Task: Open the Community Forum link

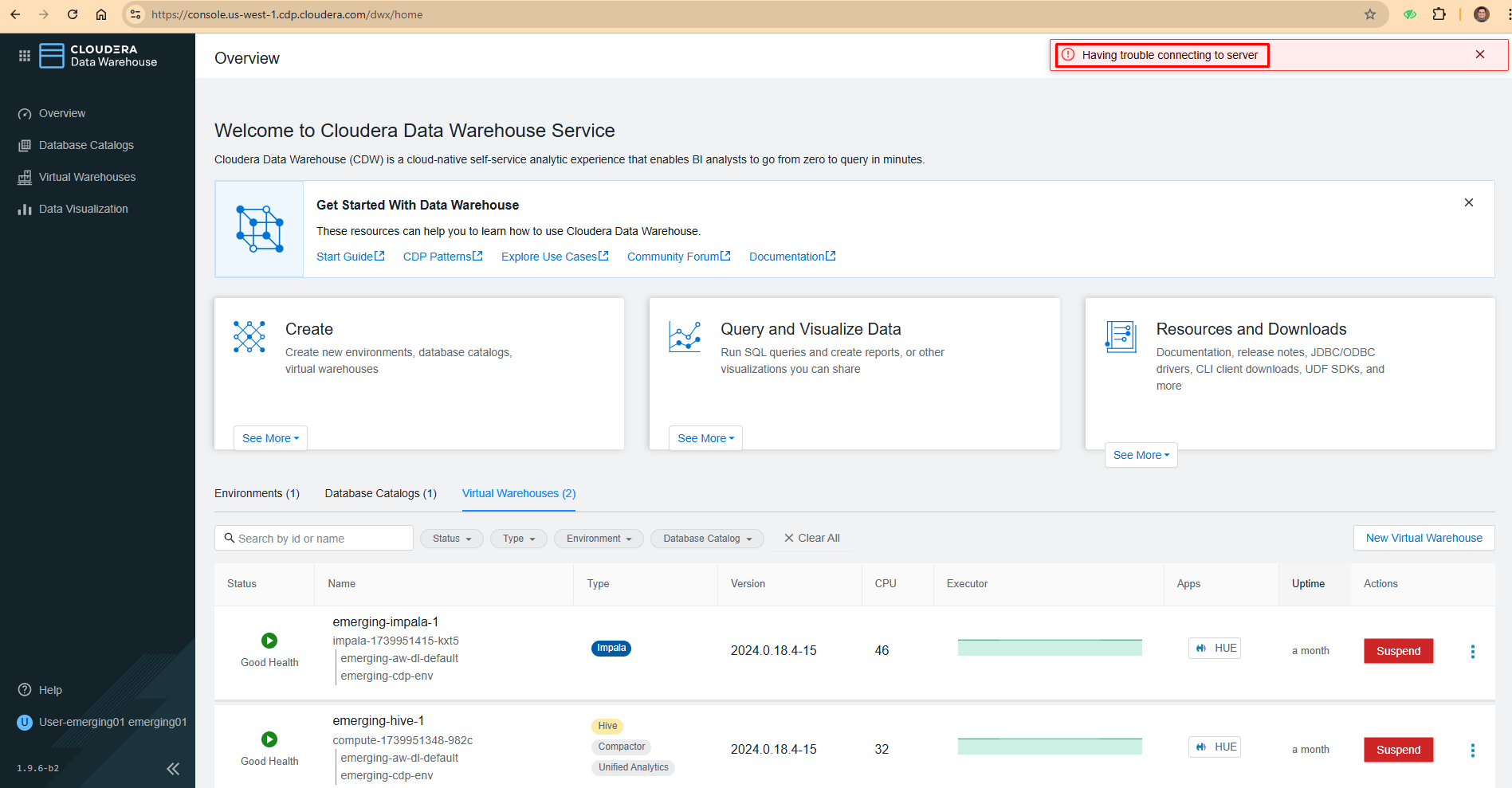Action: pos(679,257)
